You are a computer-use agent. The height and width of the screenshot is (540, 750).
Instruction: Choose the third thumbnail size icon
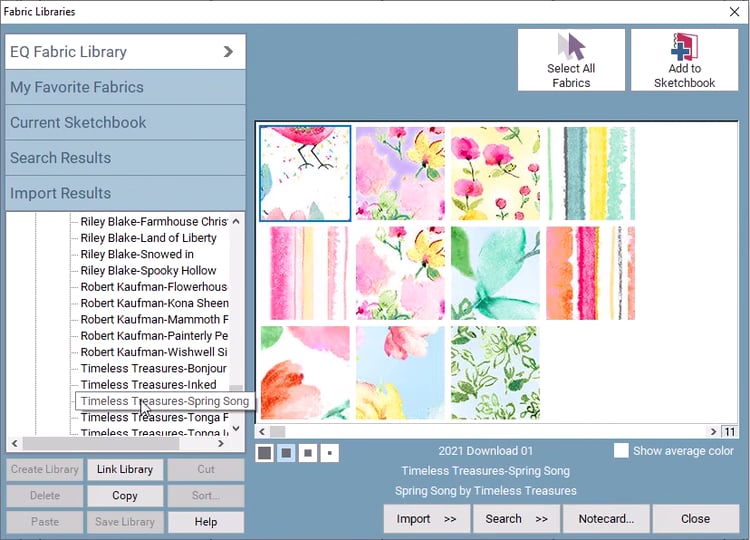(x=308, y=452)
